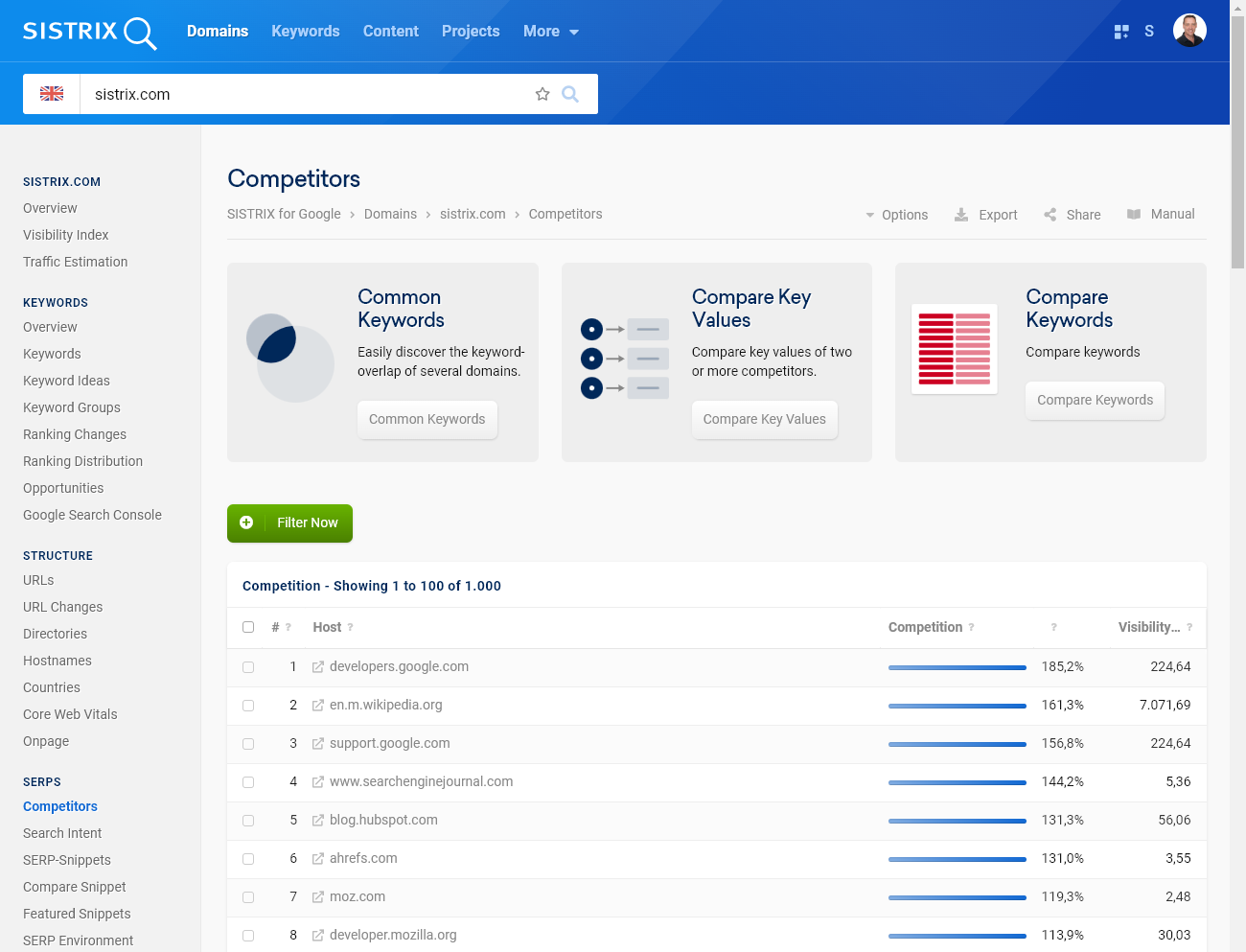Click the page vertical scrollbar
The height and width of the screenshot is (952, 1246).
[x=1237, y=144]
